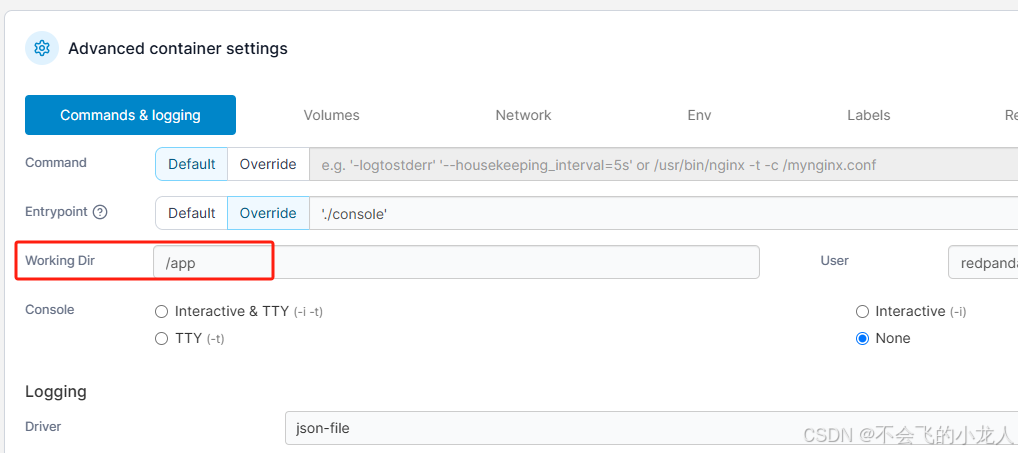
Task: Click the Console label
Action: coord(49,310)
